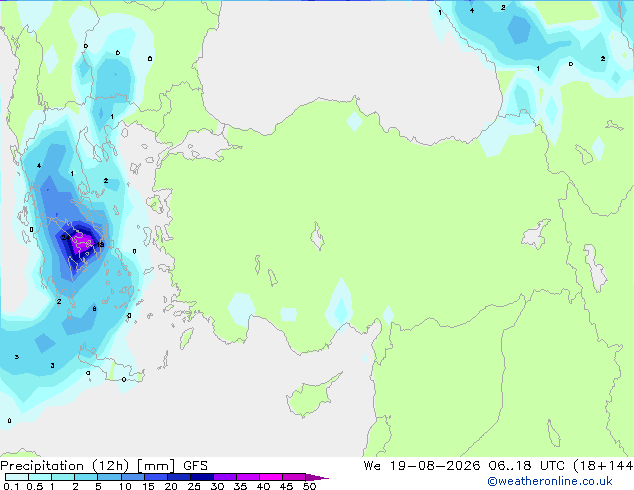Open the weatheronline.co.uk copyright link

(550, 481)
